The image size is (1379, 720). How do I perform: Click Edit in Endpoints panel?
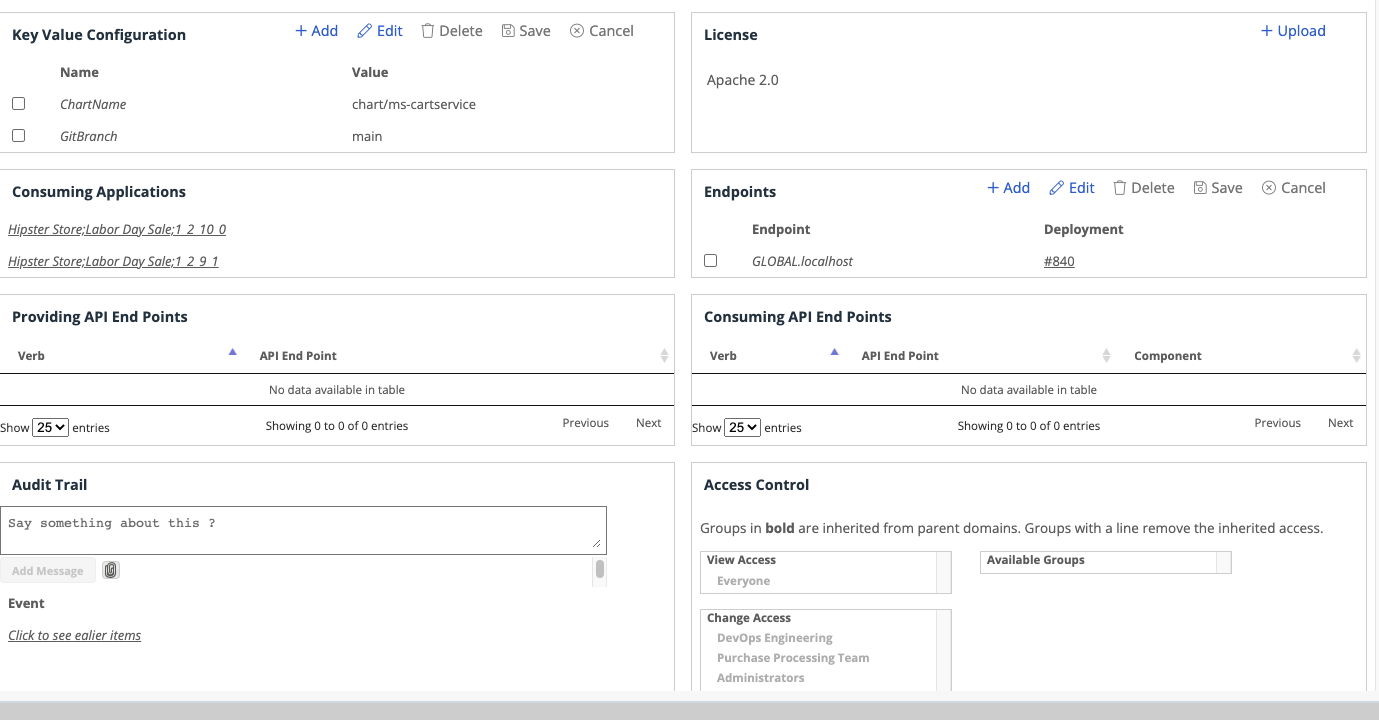point(1072,188)
